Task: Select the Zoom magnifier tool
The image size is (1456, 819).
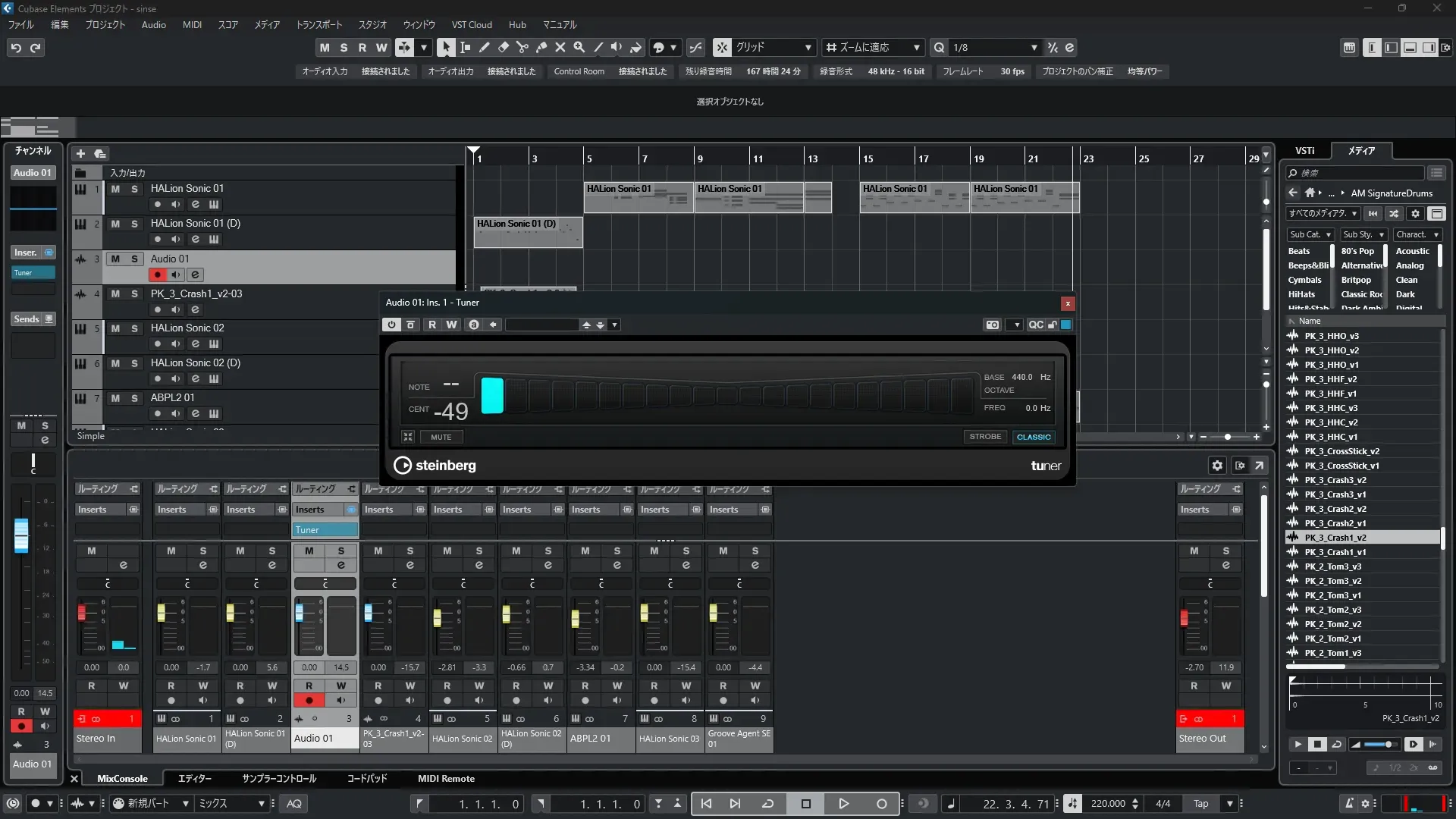Action: 579,47
